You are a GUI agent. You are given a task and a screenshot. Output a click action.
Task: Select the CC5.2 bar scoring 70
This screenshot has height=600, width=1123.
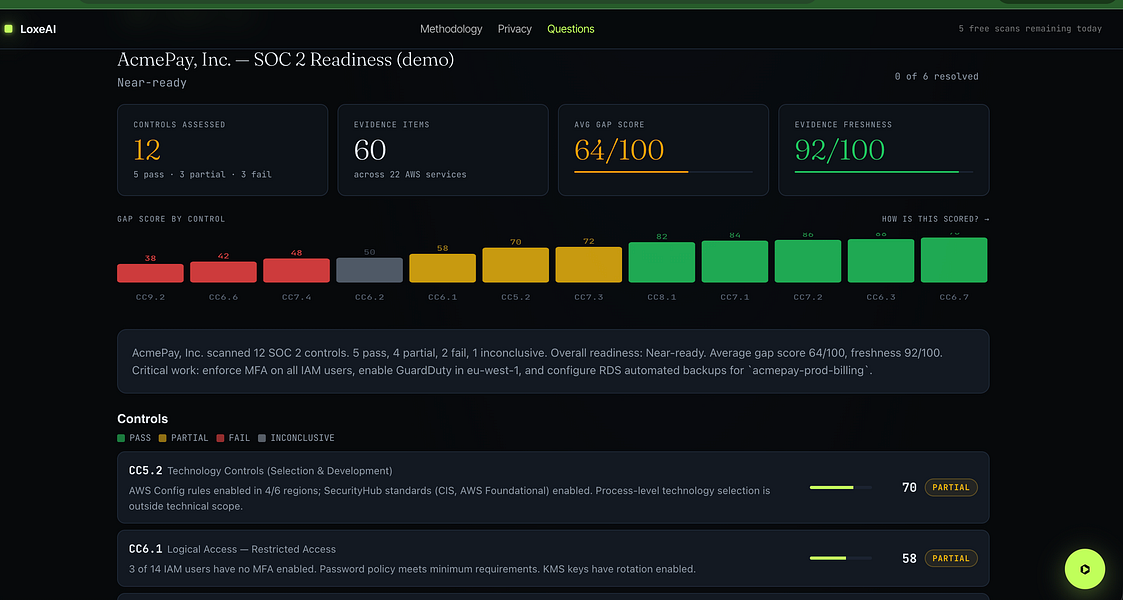coord(516,265)
